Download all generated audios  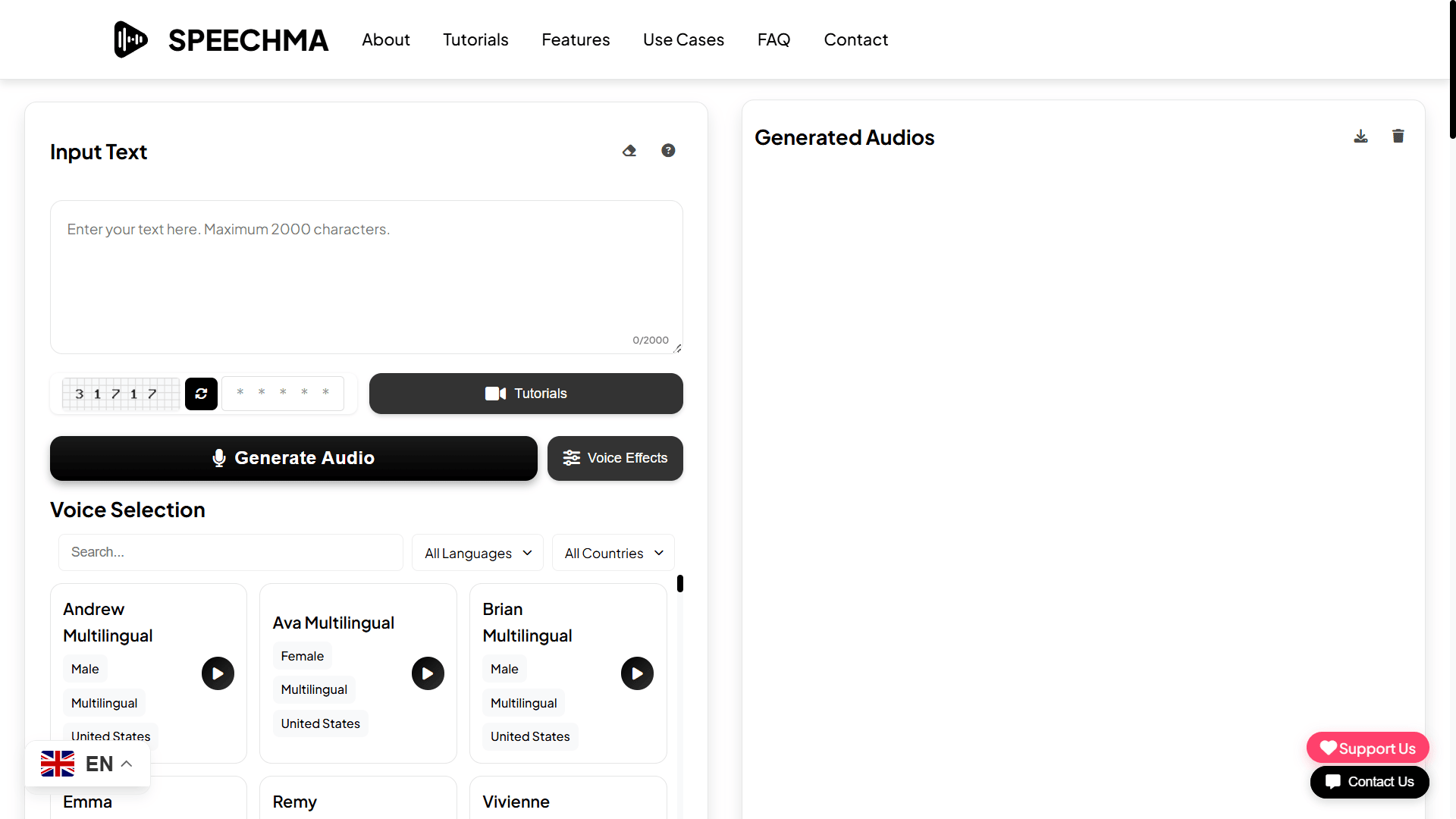(1361, 136)
